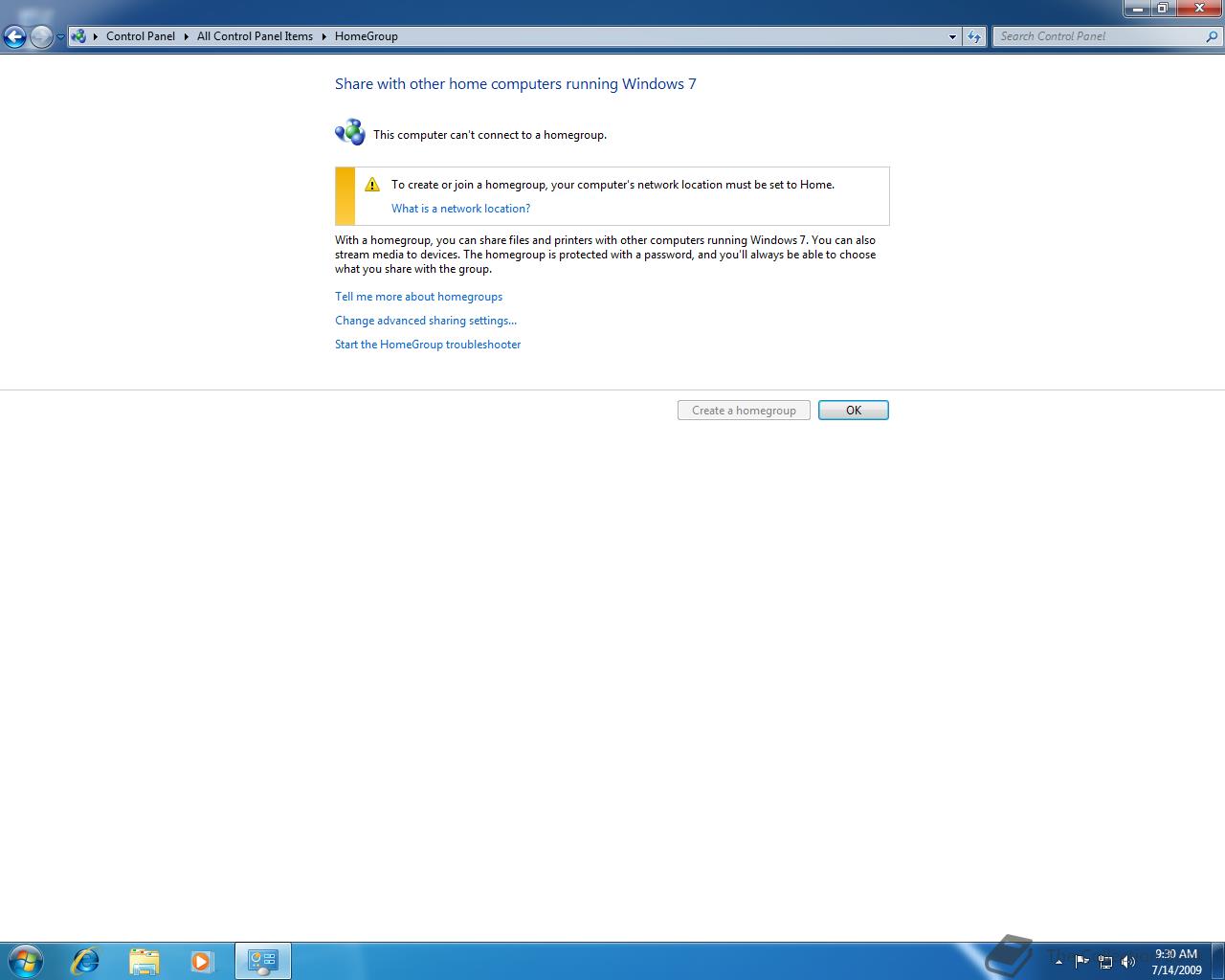Minimize the HomeGroup window

[1137, 9]
